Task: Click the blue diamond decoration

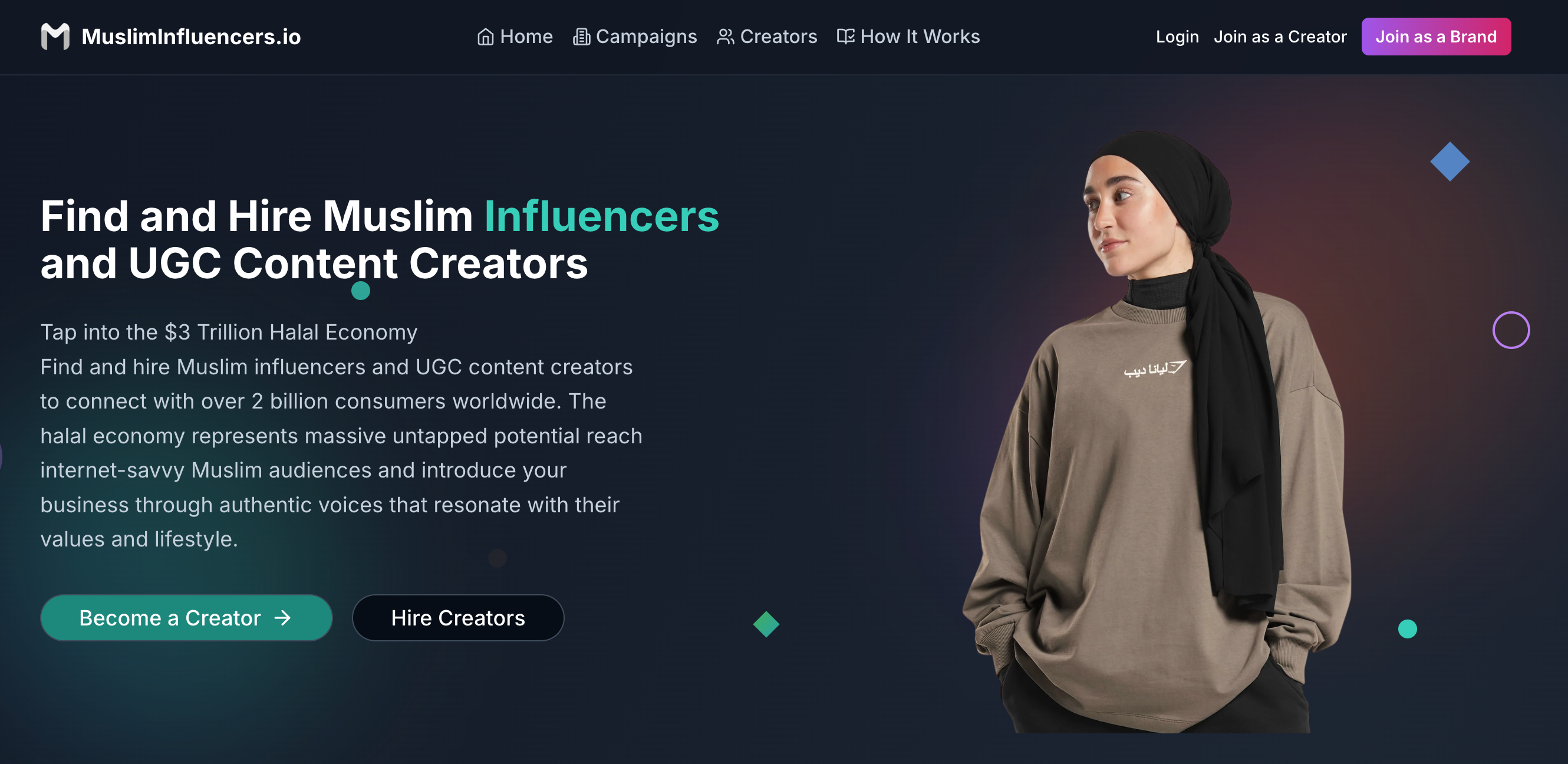Action: point(1450,162)
